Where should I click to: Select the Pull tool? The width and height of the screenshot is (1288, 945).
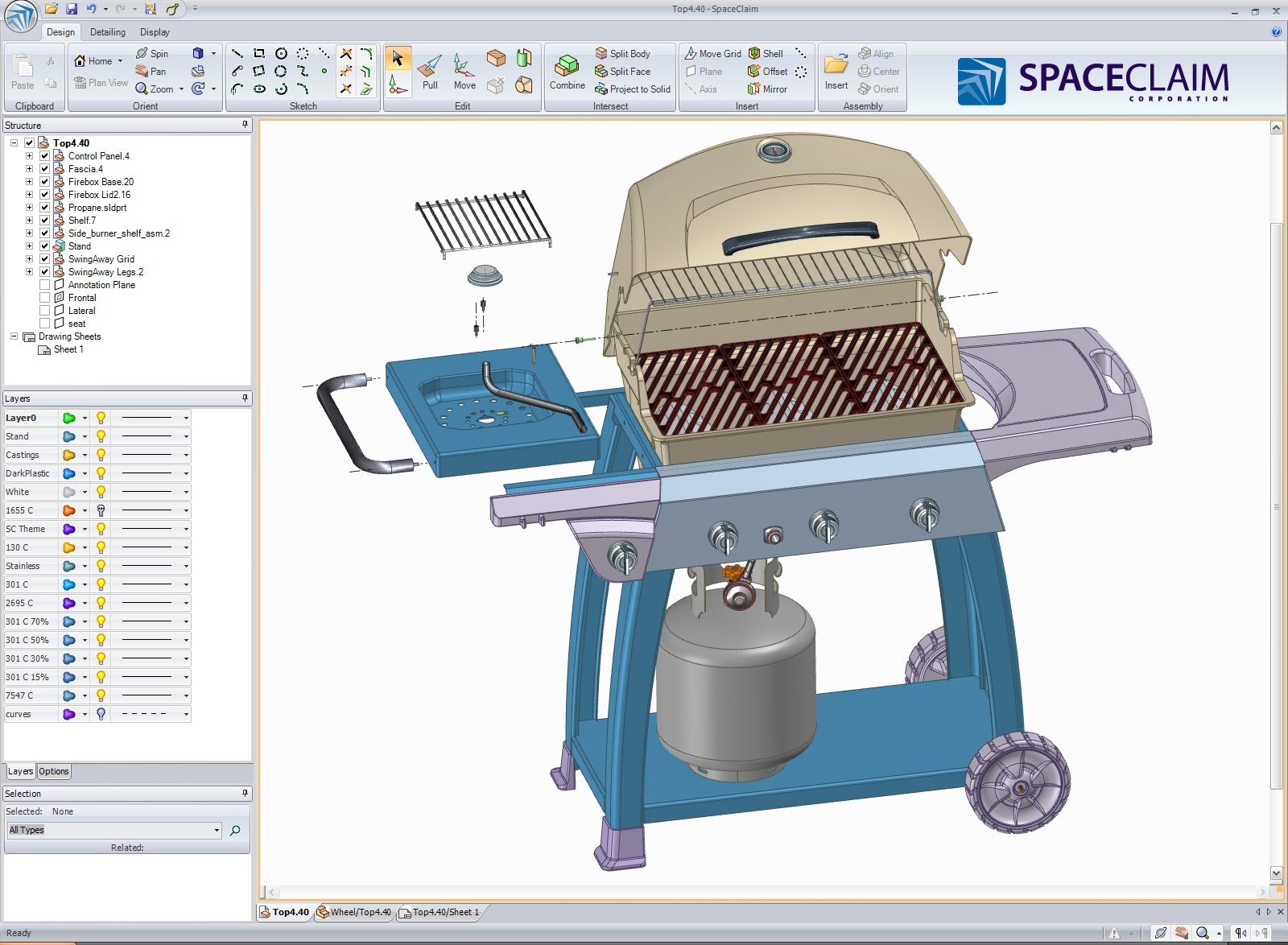430,72
